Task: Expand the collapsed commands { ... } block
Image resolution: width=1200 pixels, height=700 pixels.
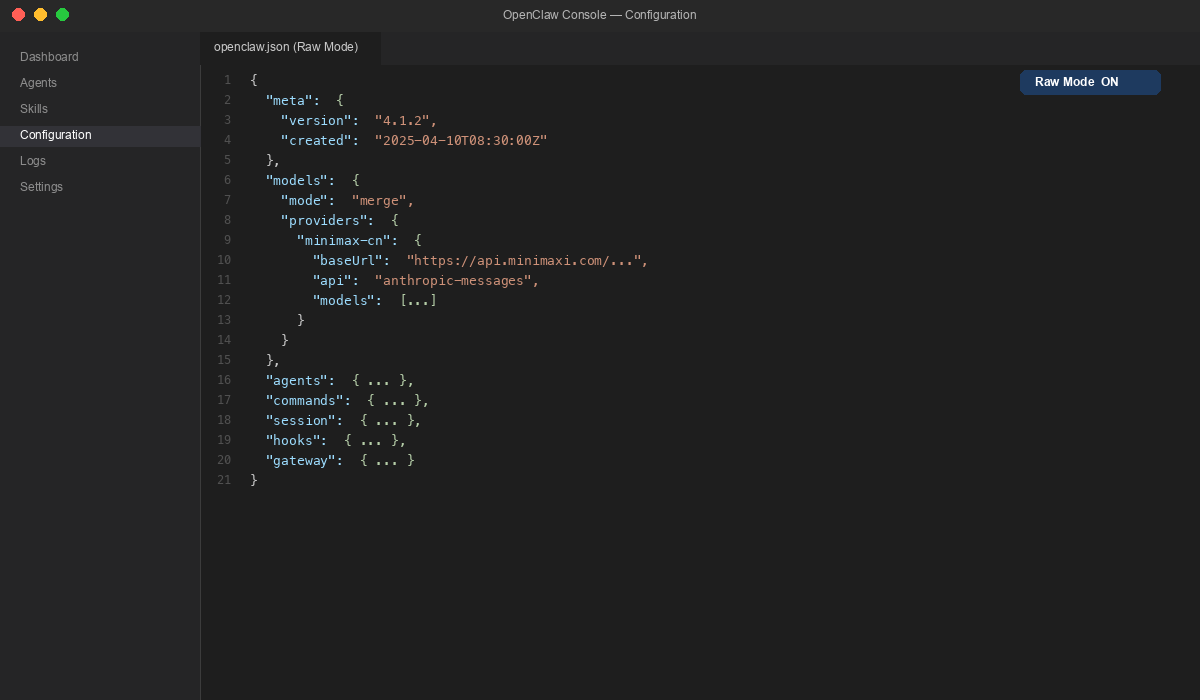Action: pos(395,400)
